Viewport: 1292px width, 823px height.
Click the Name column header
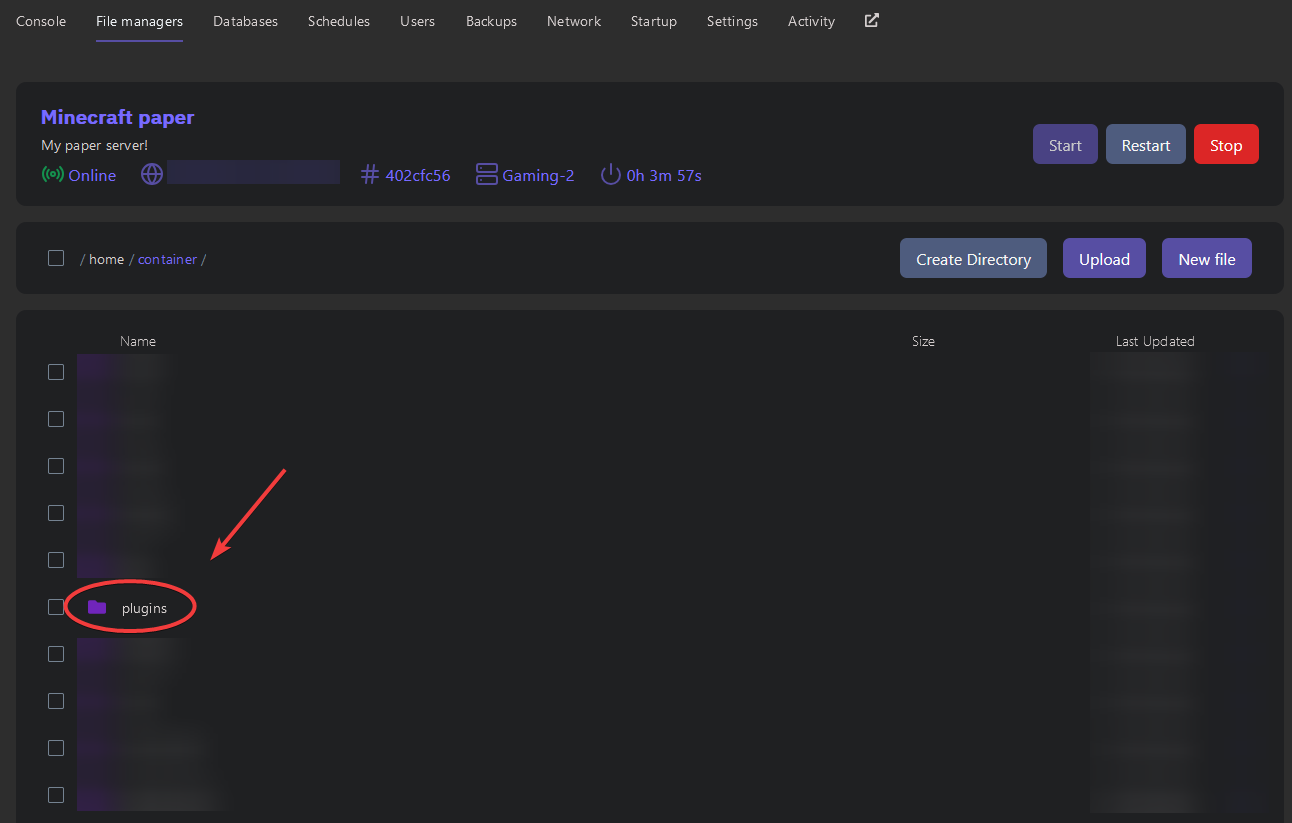[138, 341]
